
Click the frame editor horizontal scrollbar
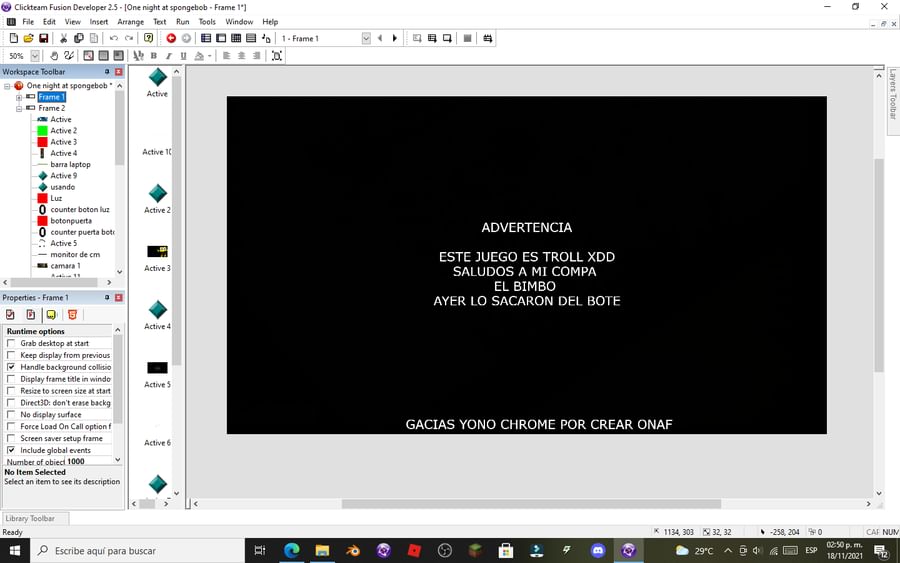531,504
